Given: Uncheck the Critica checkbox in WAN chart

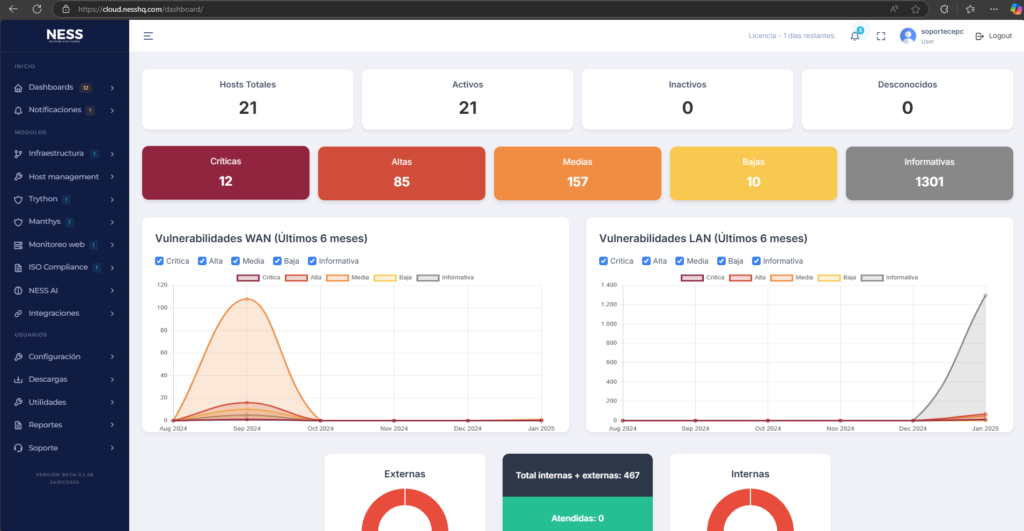Looking at the screenshot, I should click(160, 261).
